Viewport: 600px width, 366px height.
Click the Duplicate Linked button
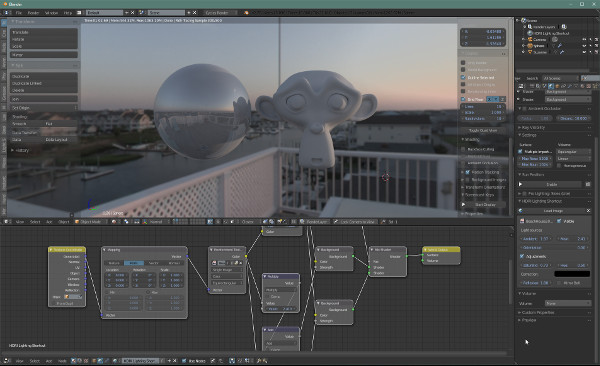pos(44,83)
